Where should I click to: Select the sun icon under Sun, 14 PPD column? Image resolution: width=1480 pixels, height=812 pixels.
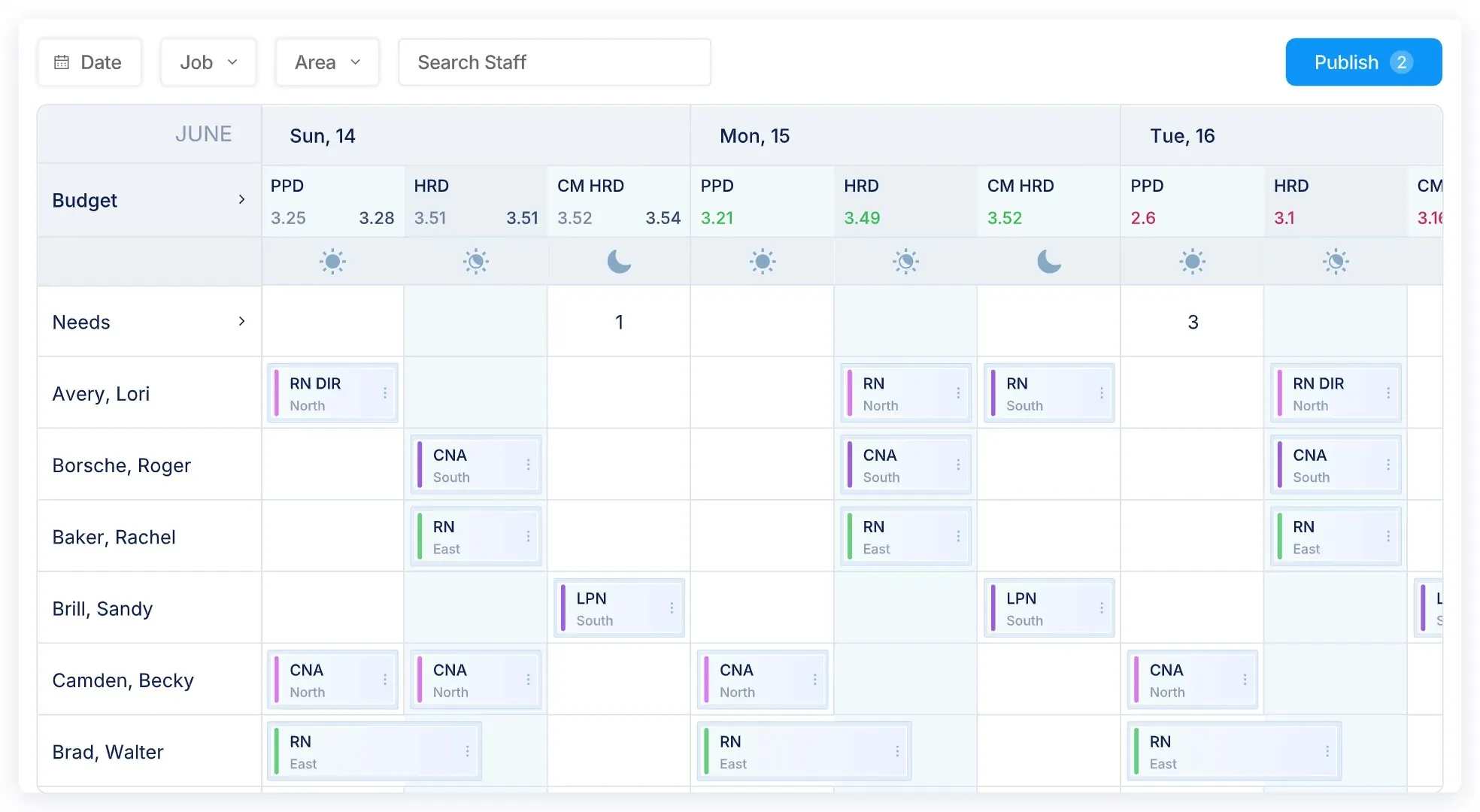[332, 261]
